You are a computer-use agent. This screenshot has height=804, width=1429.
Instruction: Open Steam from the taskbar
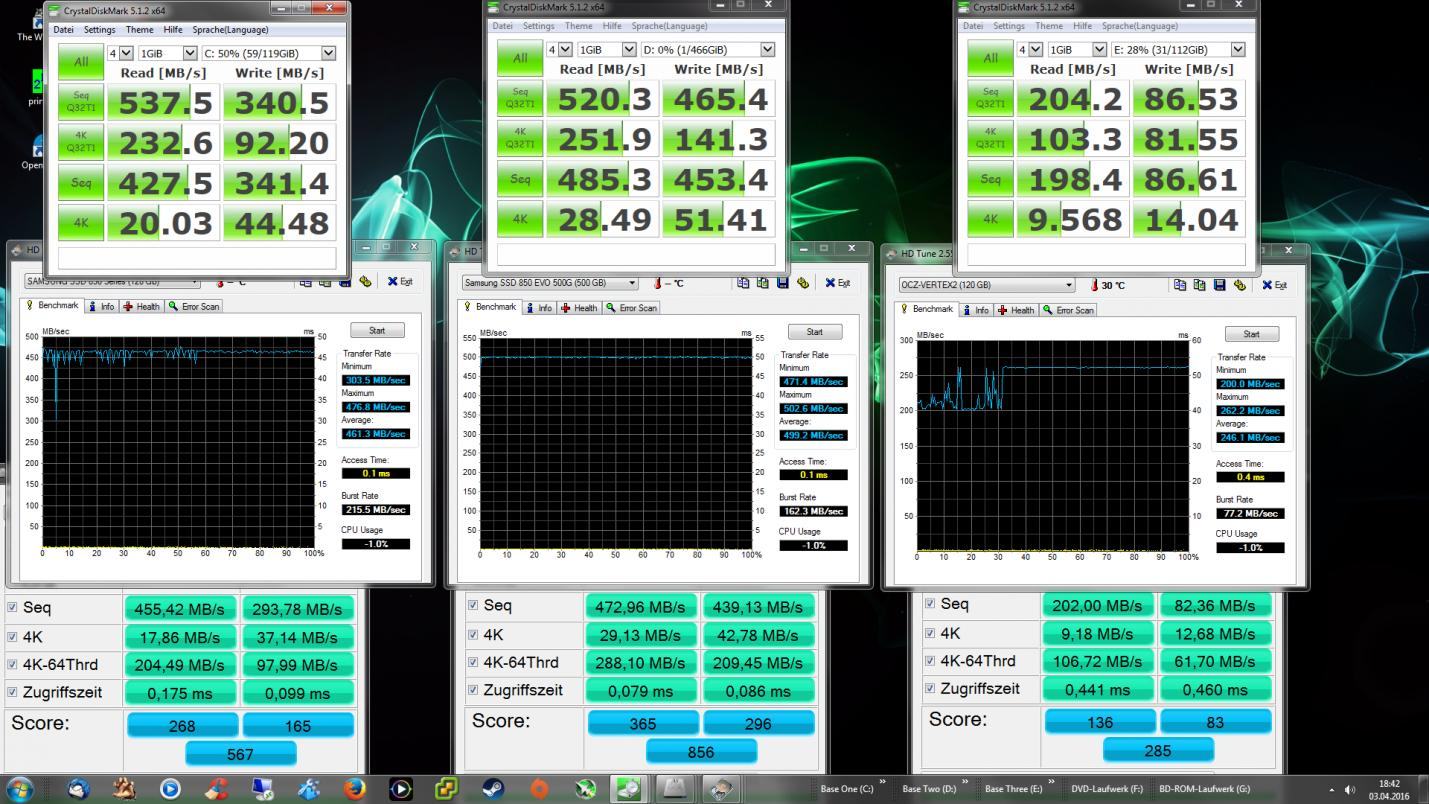pos(493,788)
